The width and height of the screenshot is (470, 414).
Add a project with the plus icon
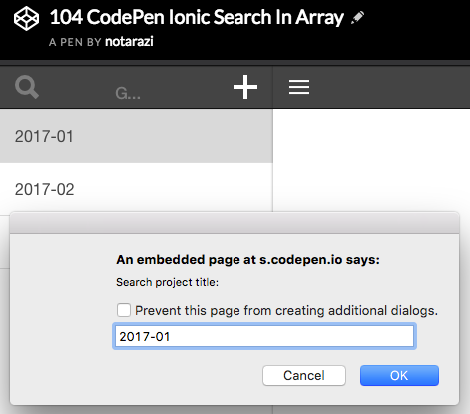click(x=245, y=87)
